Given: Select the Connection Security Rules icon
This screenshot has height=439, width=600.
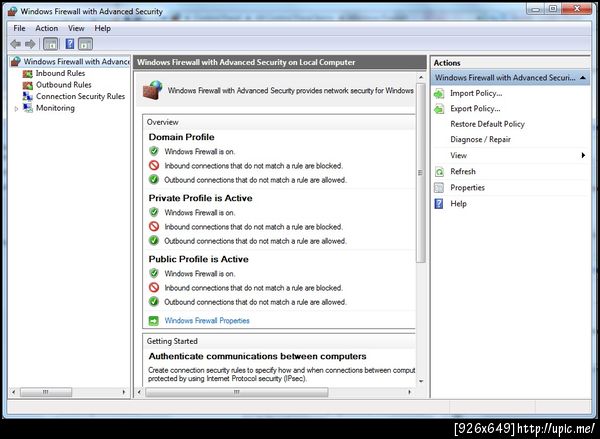Looking at the screenshot, I should point(28,96).
